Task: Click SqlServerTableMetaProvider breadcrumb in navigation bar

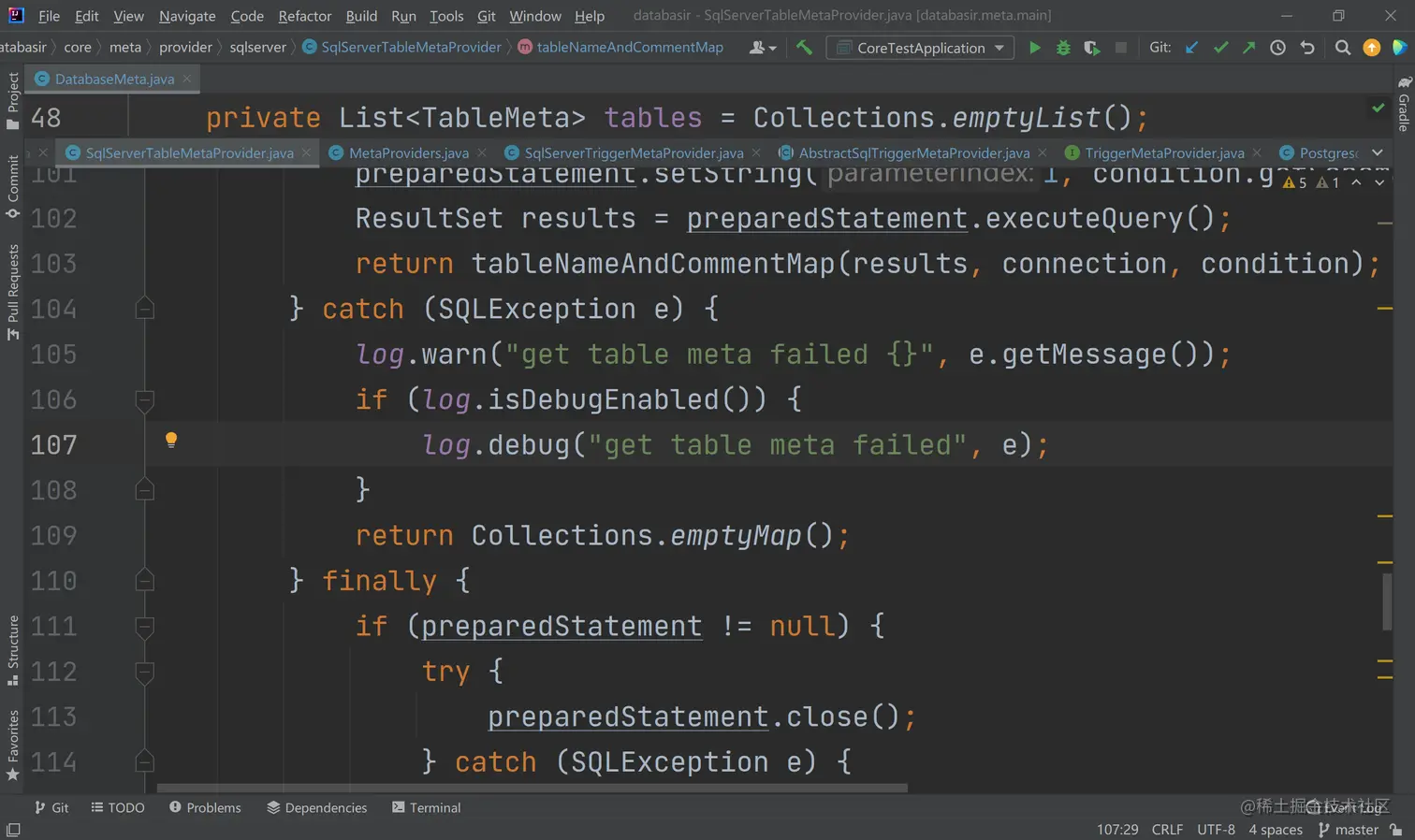Action: click(402, 47)
